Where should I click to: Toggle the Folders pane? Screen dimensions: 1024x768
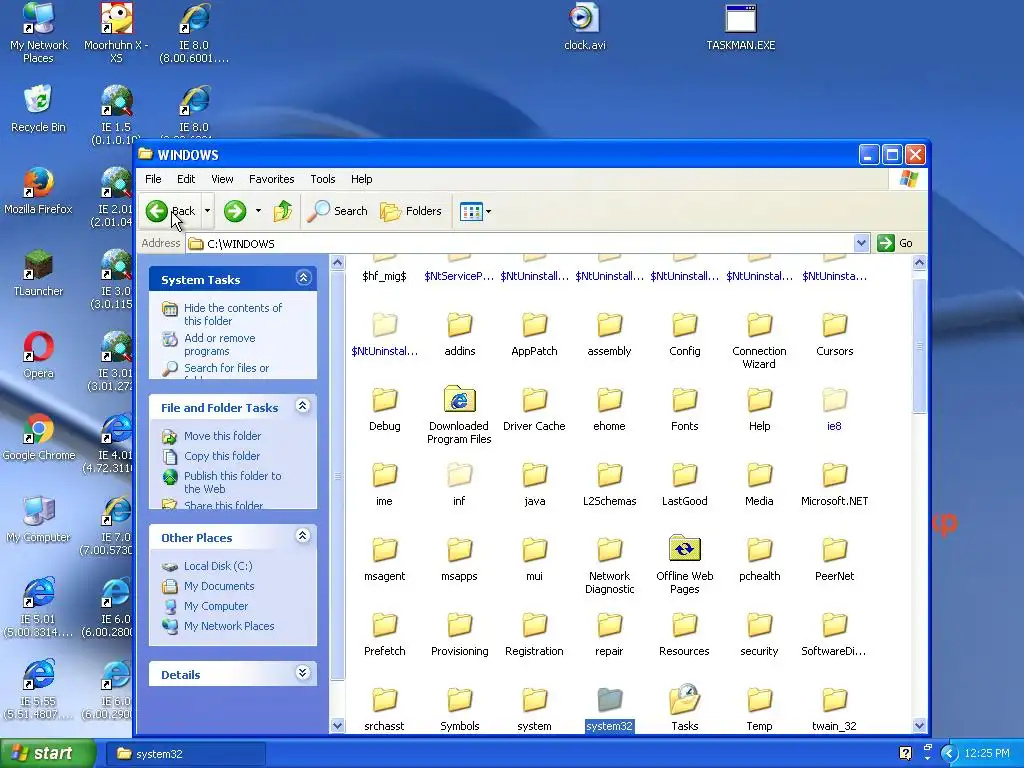411,211
